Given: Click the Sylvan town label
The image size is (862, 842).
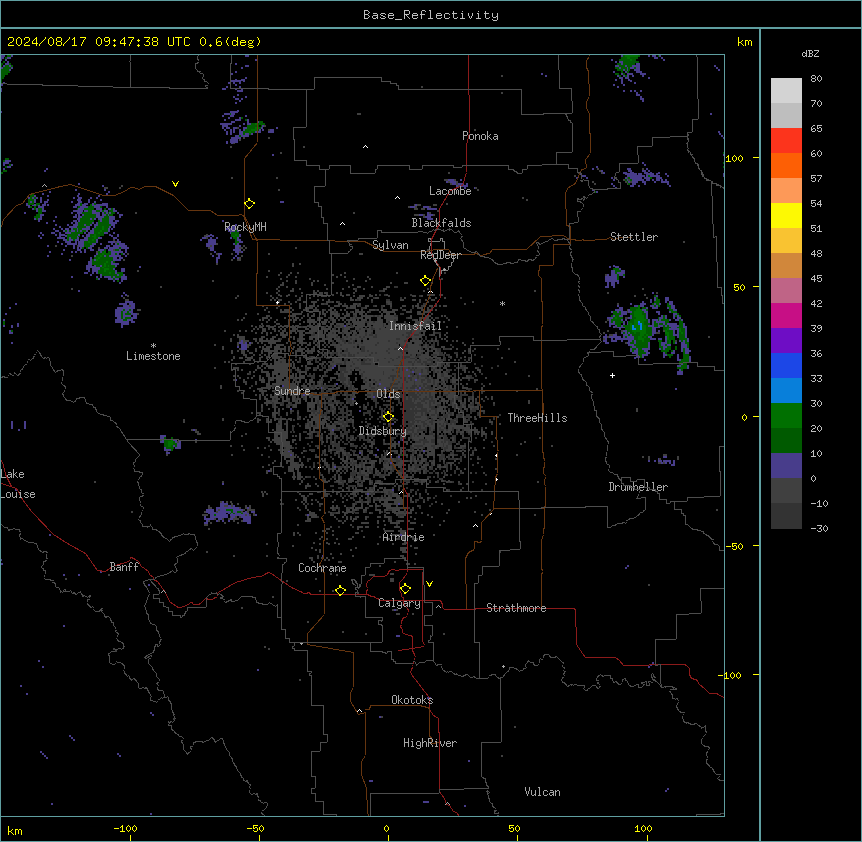Looking at the screenshot, I should [390, 245].
